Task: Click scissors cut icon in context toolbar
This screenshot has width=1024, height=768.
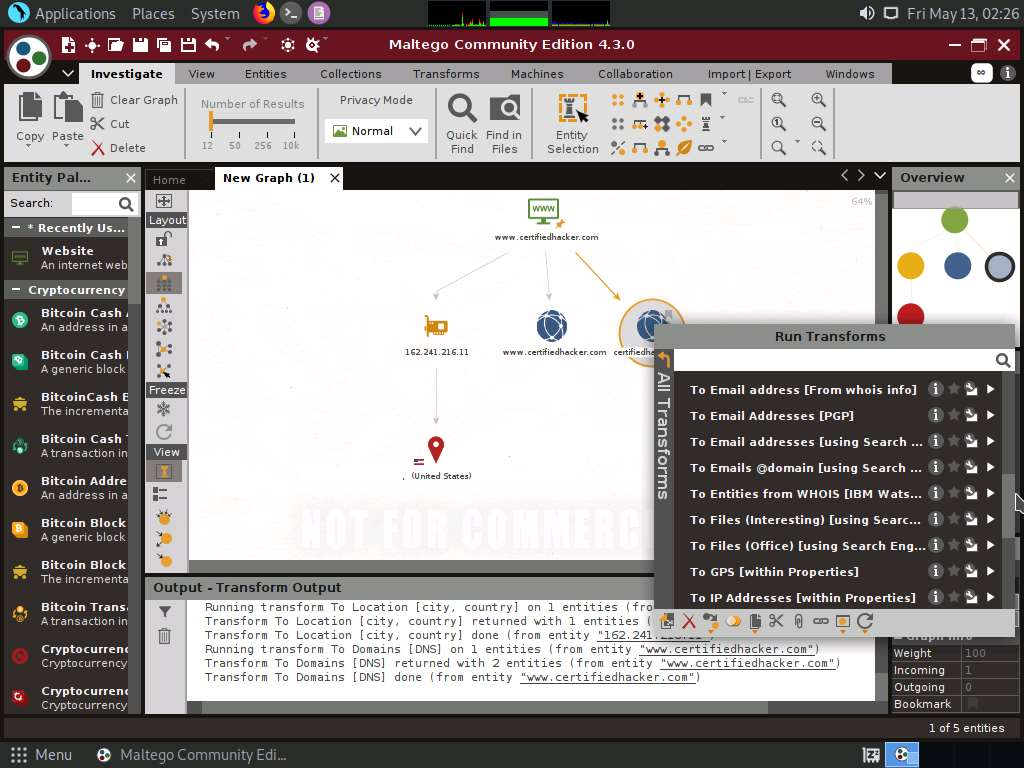Action: click(776, 621)
